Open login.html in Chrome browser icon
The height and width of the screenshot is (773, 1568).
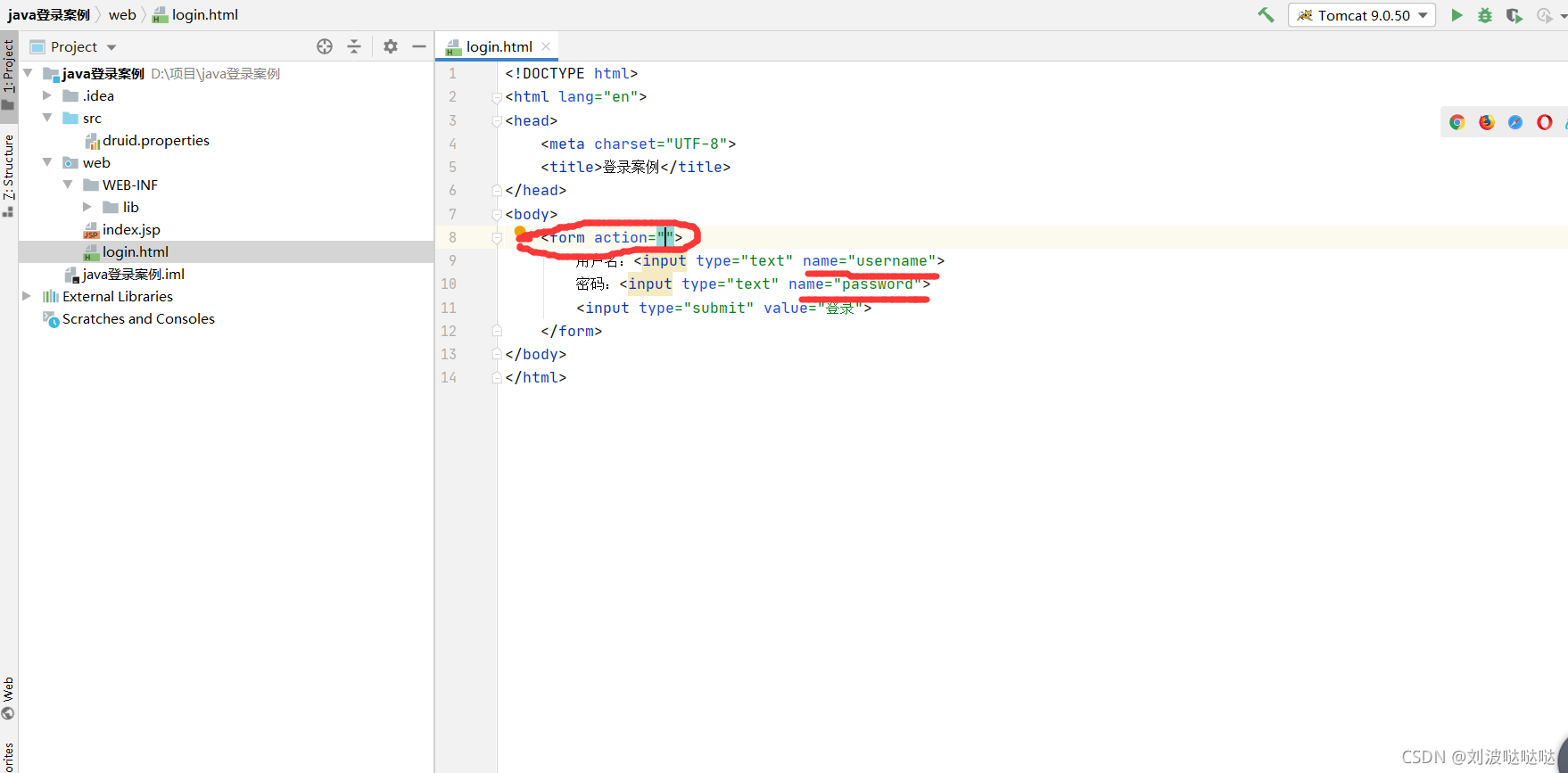1457,122
